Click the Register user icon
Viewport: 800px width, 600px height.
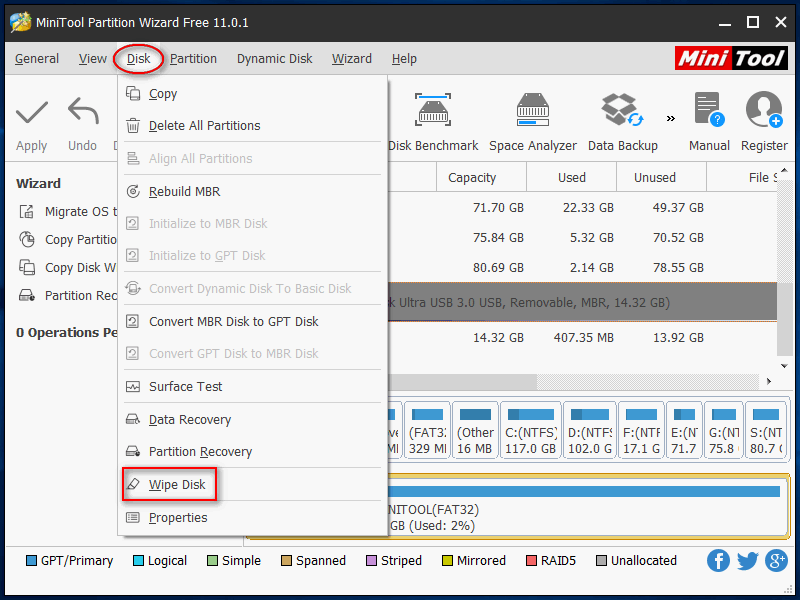click(x=764, y=109)
